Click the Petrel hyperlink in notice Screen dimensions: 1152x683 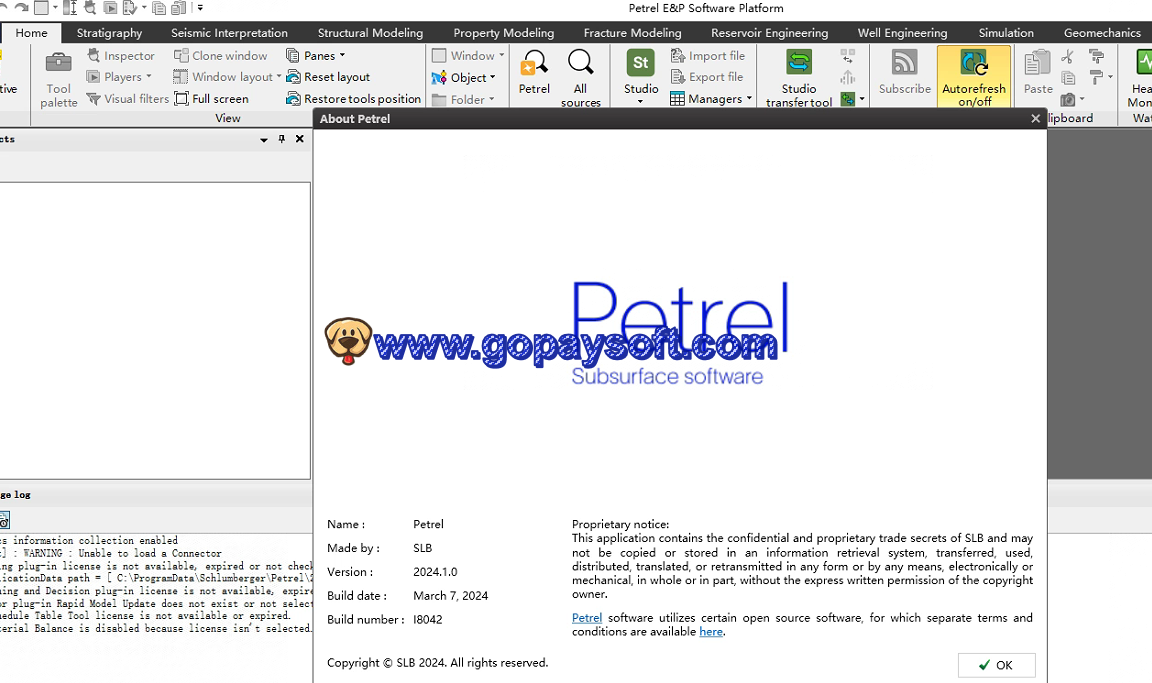(x=587, y=618)
